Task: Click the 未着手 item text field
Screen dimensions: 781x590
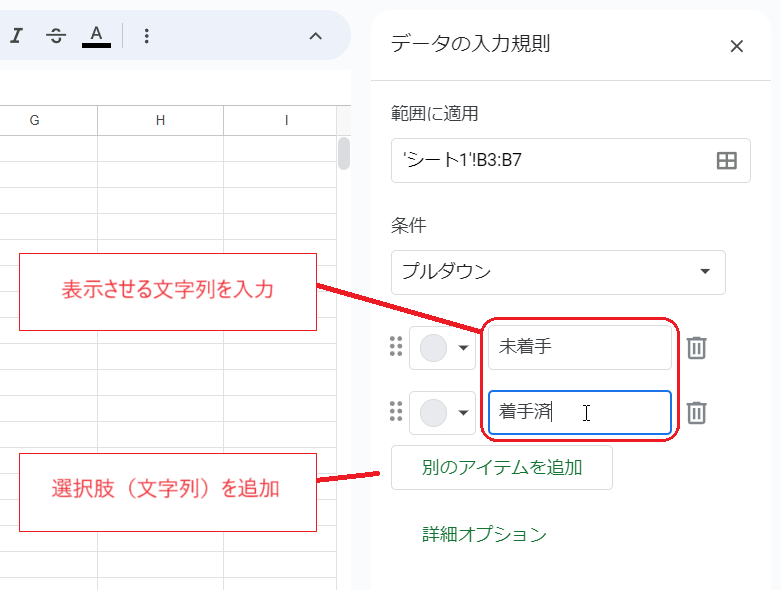Action: click(580, 347)
